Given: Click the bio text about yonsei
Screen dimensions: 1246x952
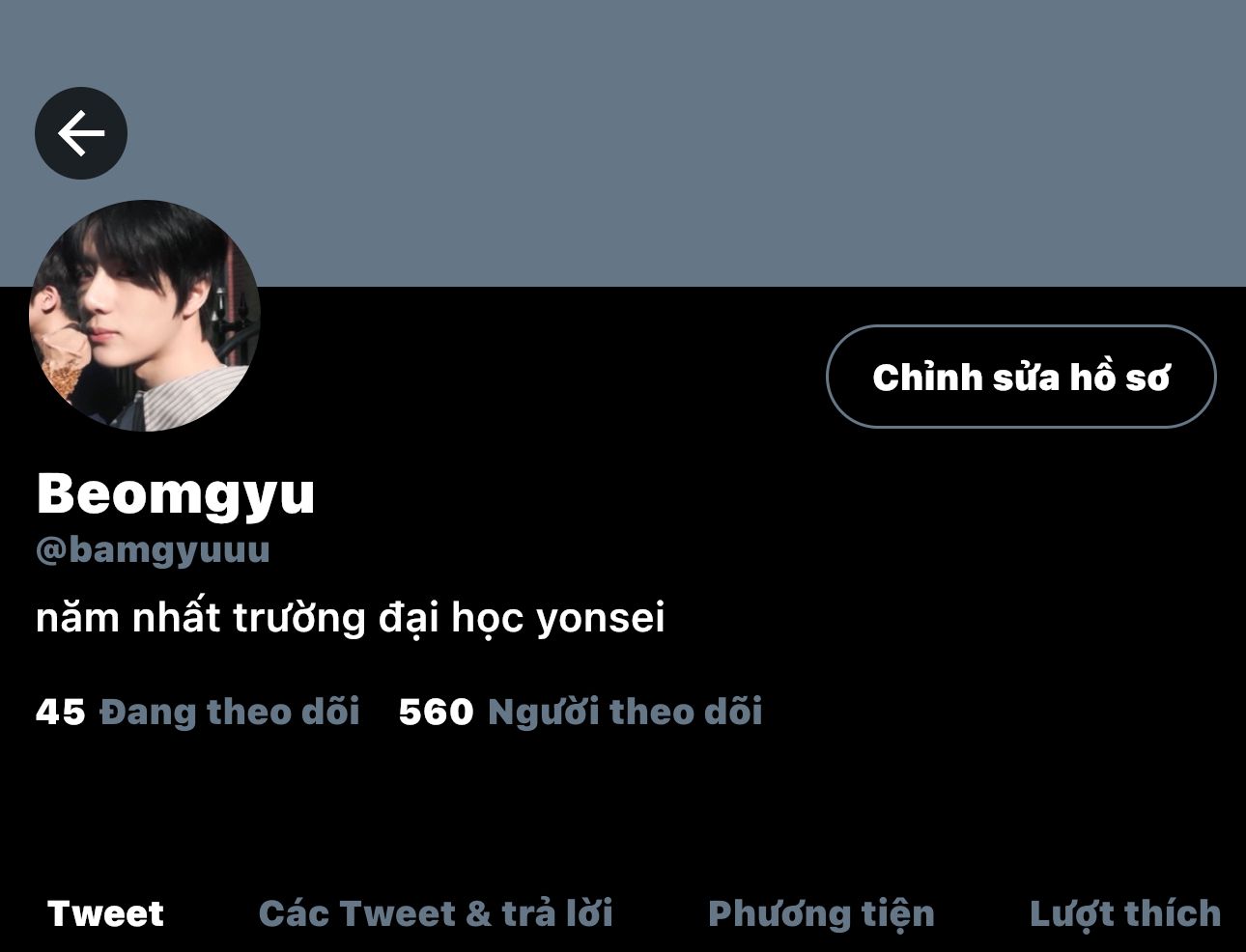Looking at the screenshot, I should click(x=351, y=618).
